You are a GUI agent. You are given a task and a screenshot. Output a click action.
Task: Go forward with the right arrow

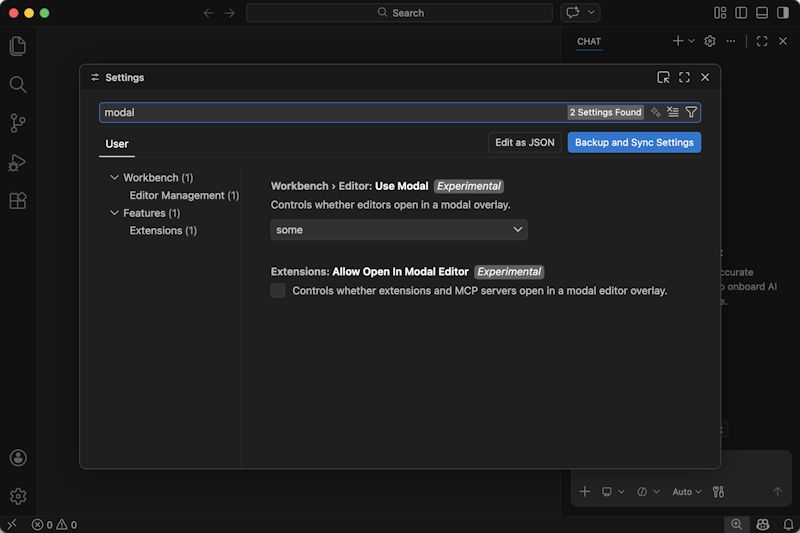pyautogui.click(x=230, y=13)
